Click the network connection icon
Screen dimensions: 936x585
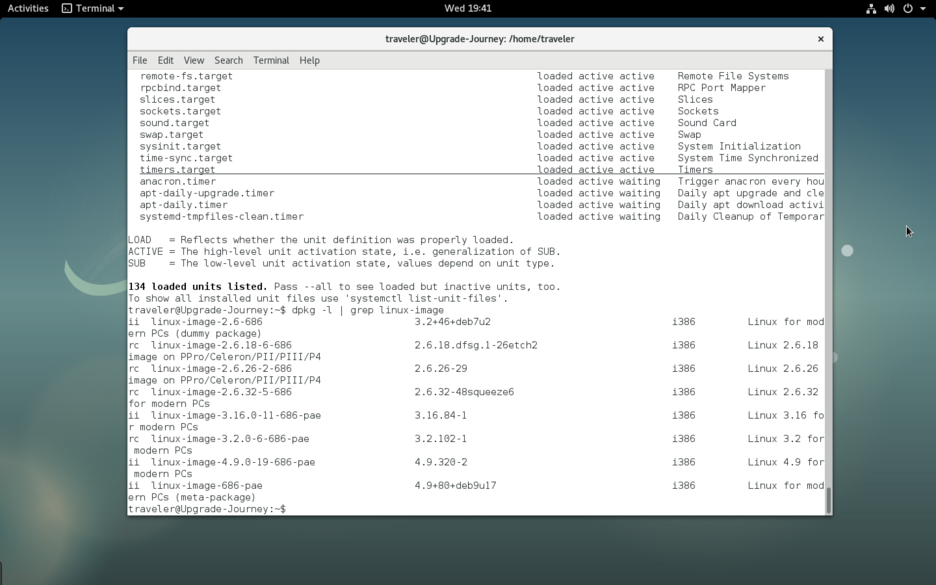(x=871, y=8)
